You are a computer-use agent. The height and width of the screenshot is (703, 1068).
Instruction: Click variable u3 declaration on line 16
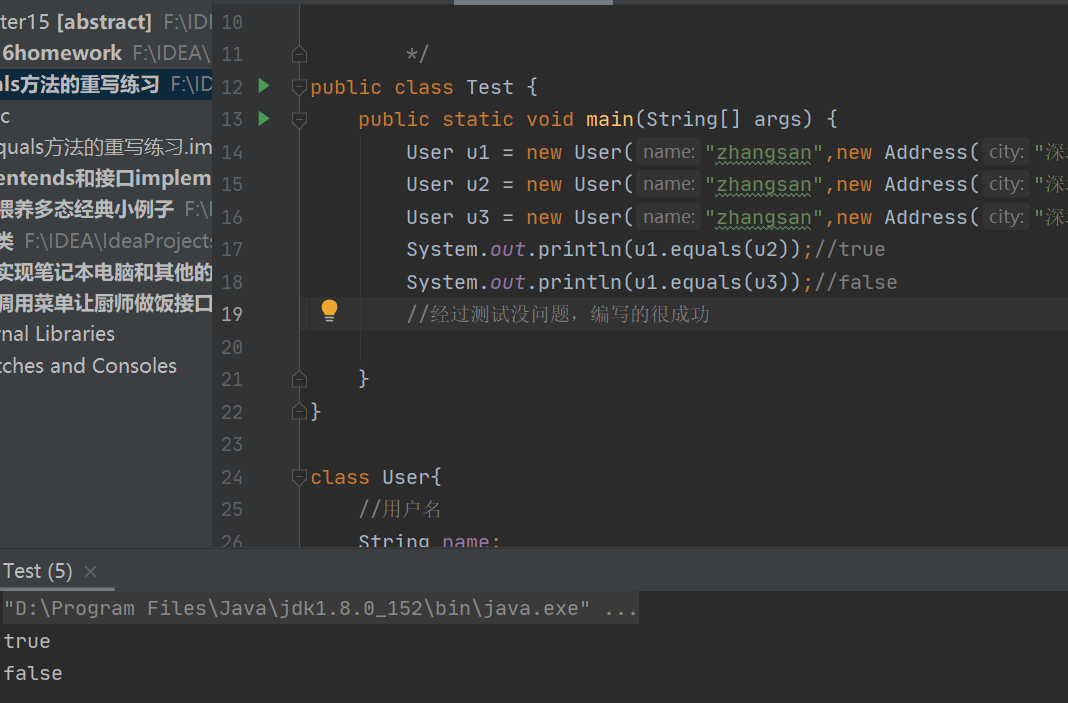(x=477, y=217)
